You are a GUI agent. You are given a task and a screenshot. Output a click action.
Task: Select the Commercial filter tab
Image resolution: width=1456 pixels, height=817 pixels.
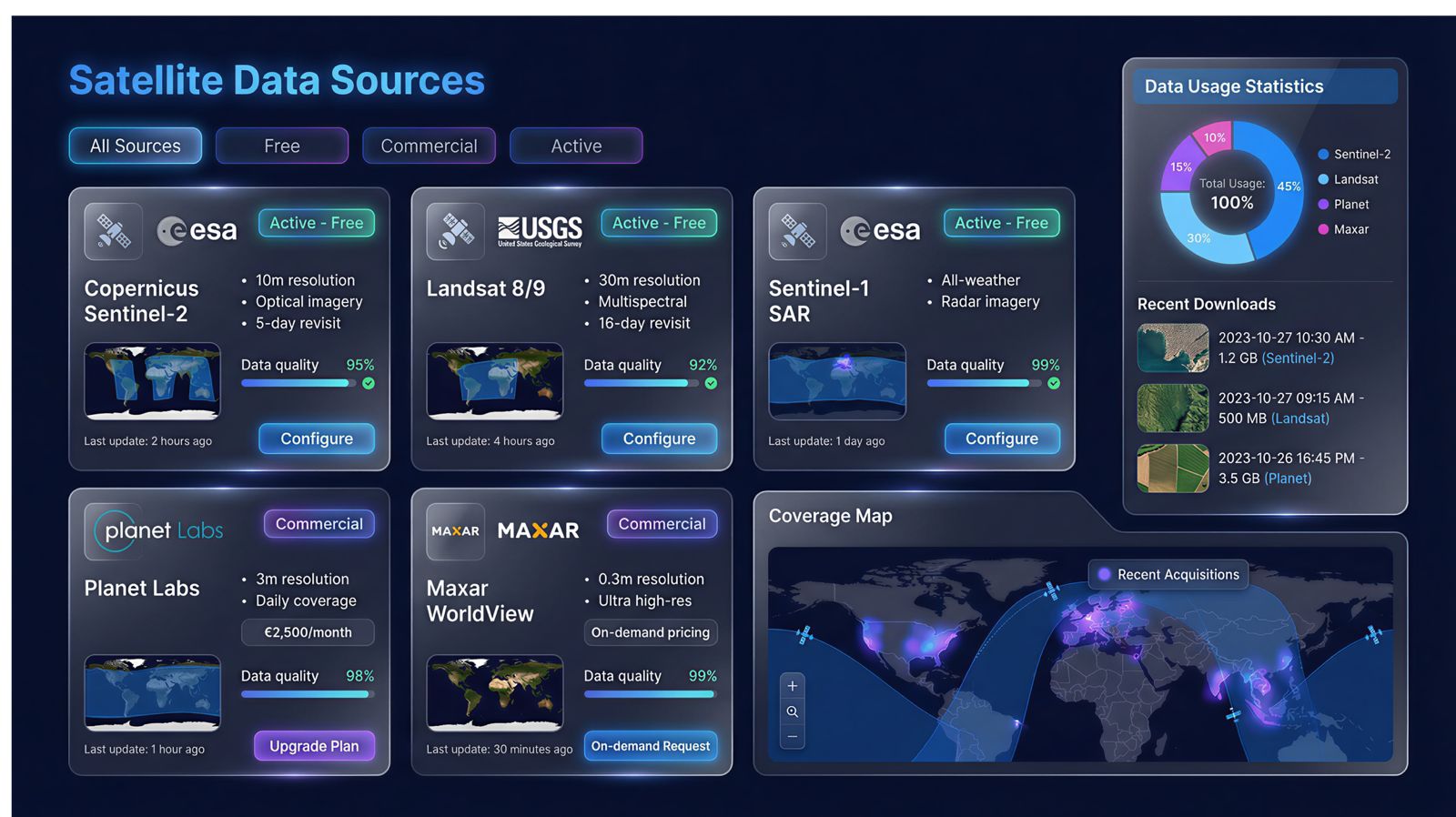click(x=429, y=146)
